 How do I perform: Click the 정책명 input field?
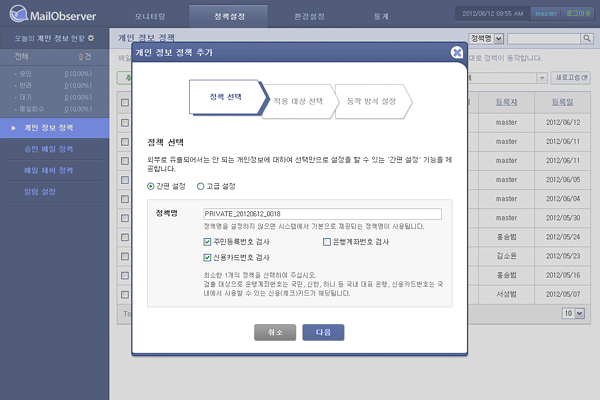pos(322,214)
